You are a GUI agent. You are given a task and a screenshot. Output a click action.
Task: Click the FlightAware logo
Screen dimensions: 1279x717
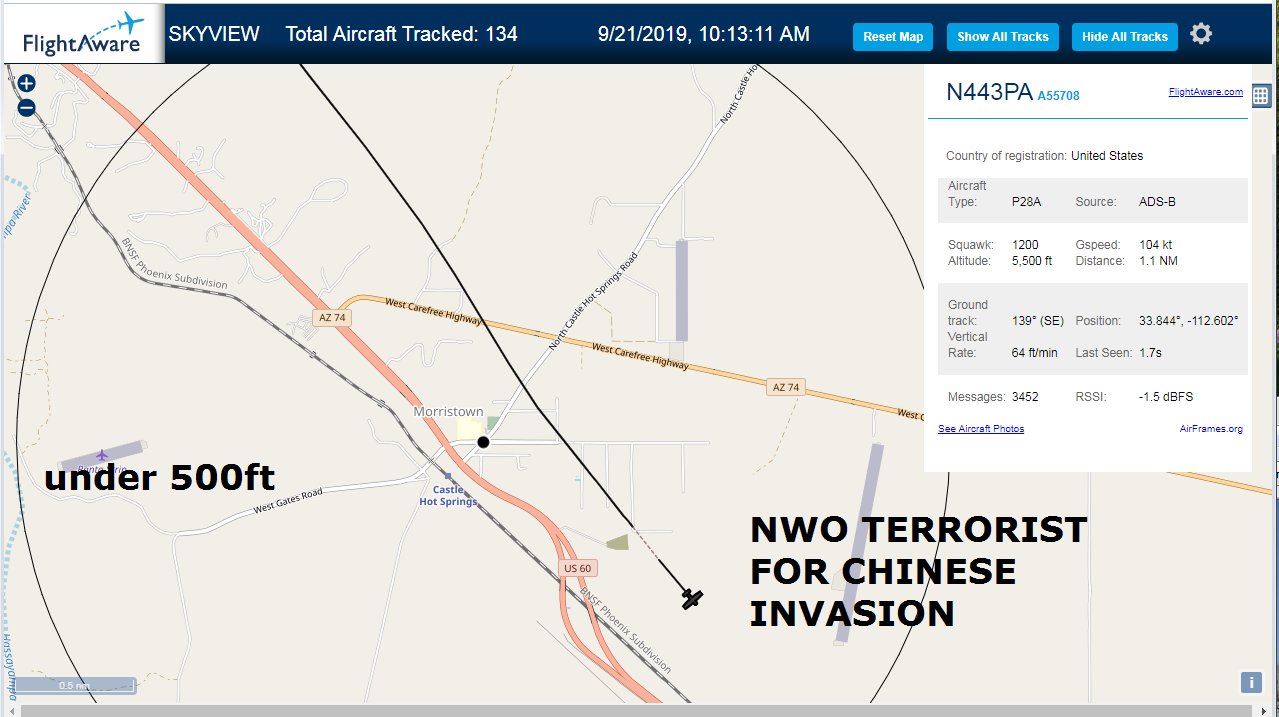click(82, 35)
